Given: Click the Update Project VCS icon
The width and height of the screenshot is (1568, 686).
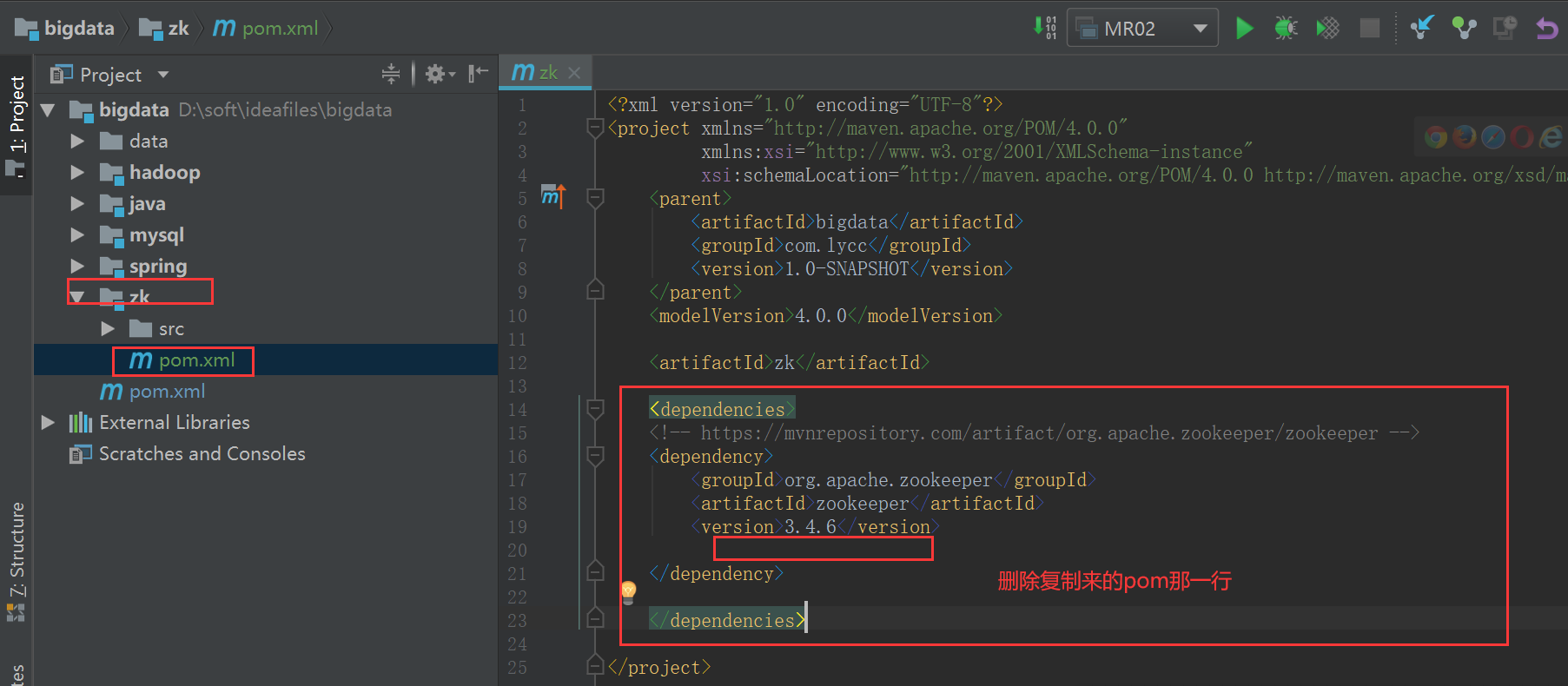Looking at the screenshot, I should (1422, 28).
